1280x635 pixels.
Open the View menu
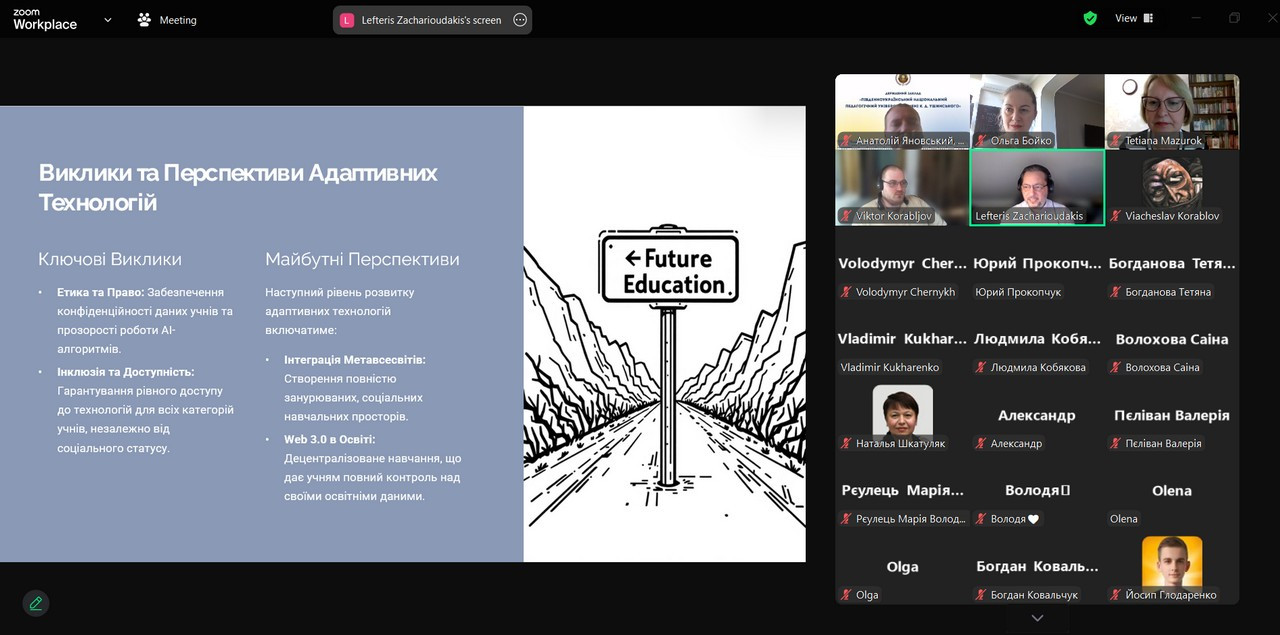[1126, 18]
